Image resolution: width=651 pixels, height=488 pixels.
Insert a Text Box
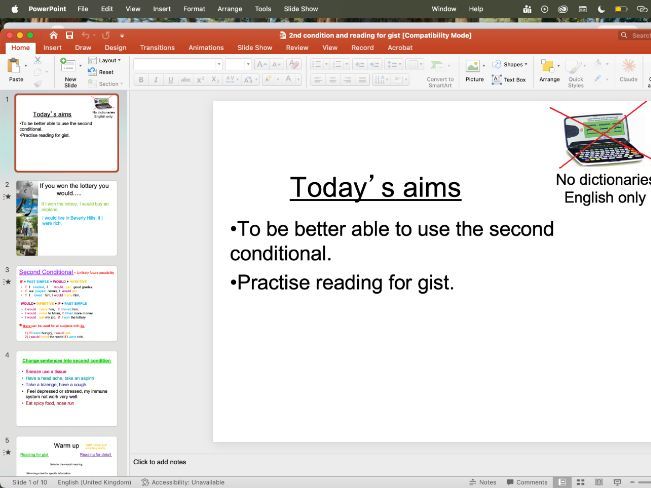click(509, 79)
